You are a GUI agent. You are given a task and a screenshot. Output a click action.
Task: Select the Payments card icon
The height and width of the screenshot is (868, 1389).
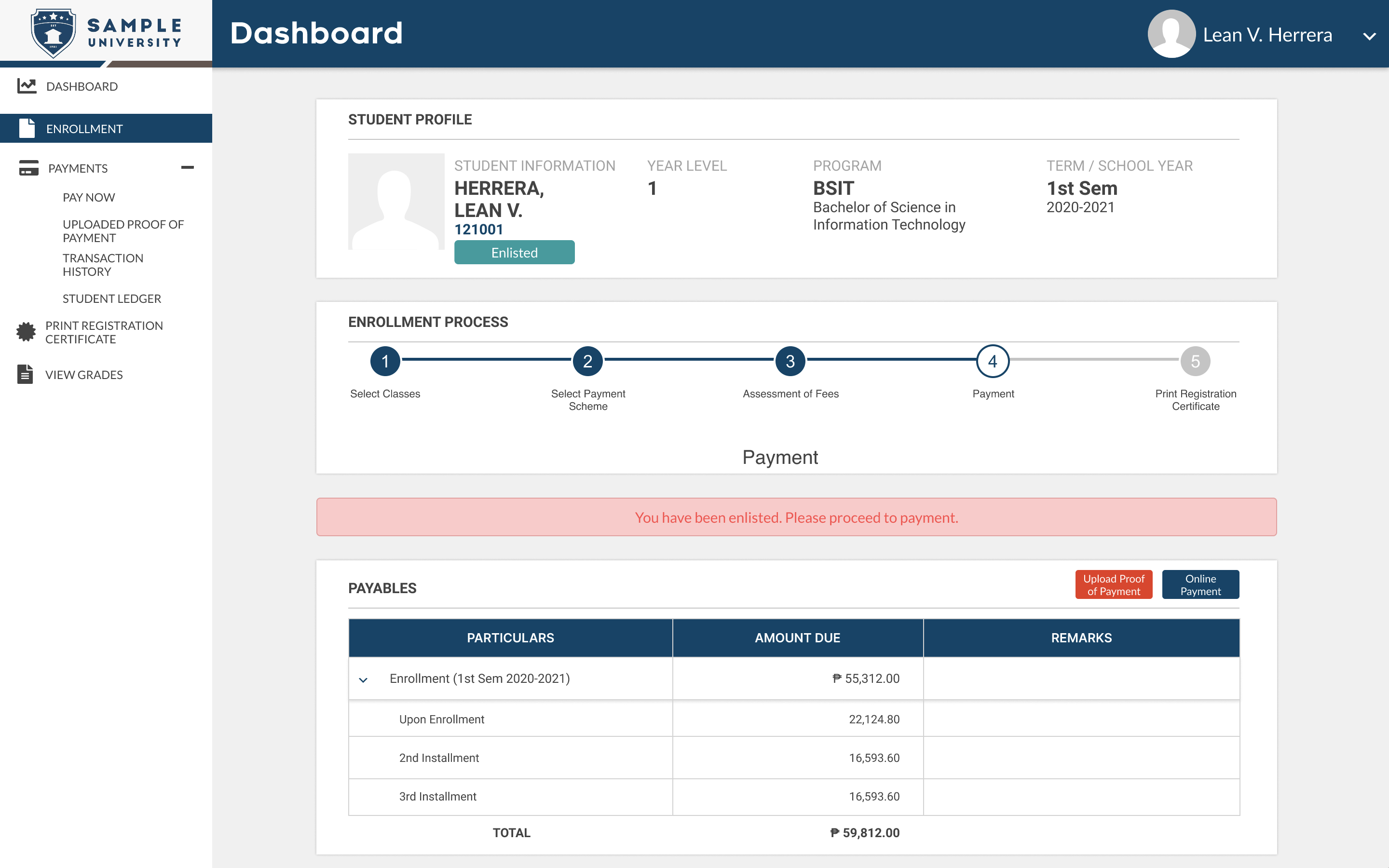click(x=27, y=168)
